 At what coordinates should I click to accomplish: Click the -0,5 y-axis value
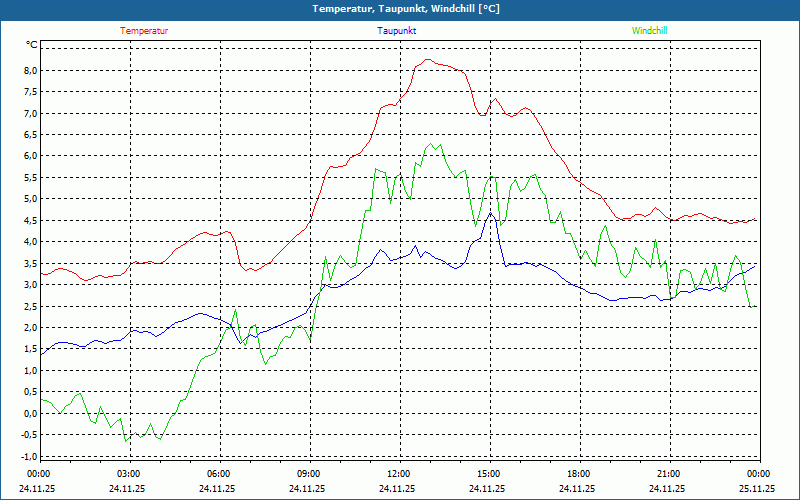pyautogui.click(x=30, y=435)
